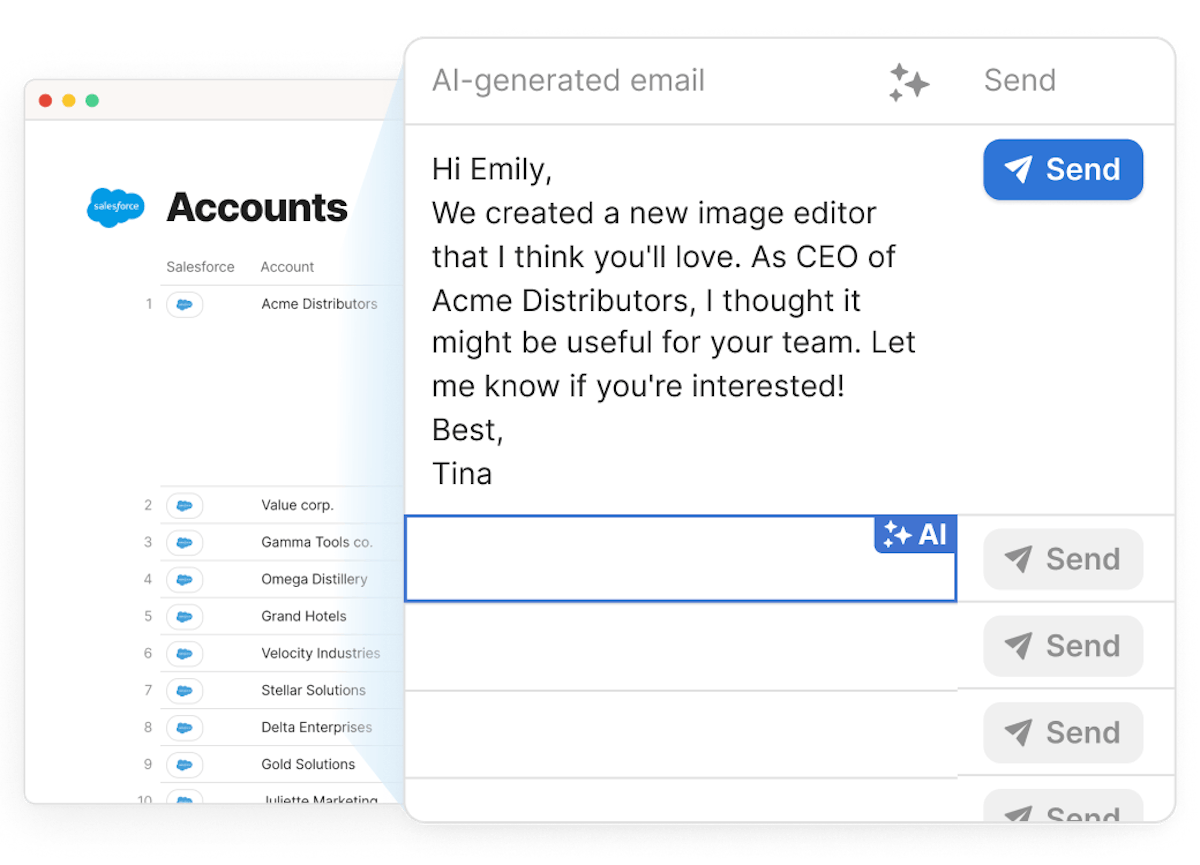Select the Velocity Industries account
Image resolution: width=1200 pixels, height=865 pixels.
[321, 653]
